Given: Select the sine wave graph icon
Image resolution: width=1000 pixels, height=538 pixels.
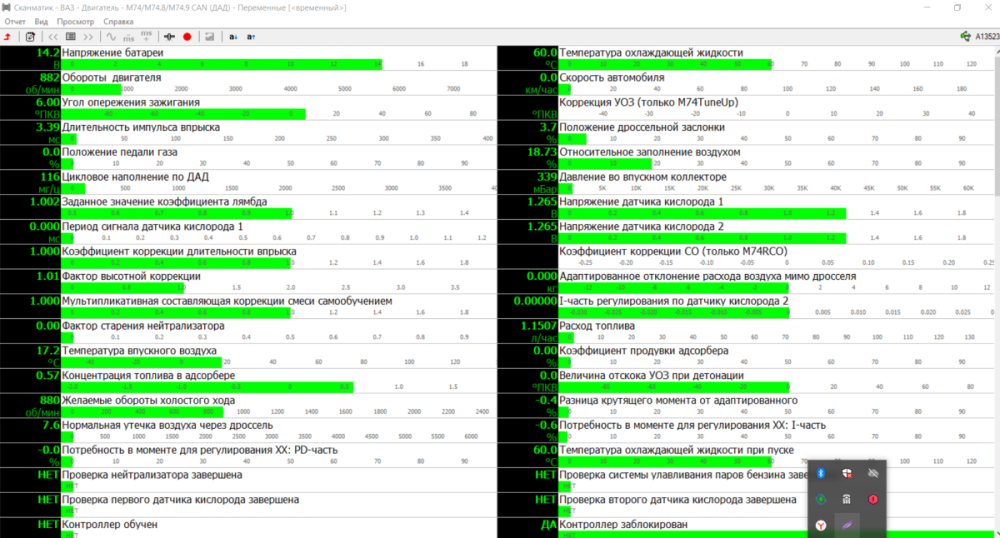Looking at the screenshot, I should pos(111,37).
